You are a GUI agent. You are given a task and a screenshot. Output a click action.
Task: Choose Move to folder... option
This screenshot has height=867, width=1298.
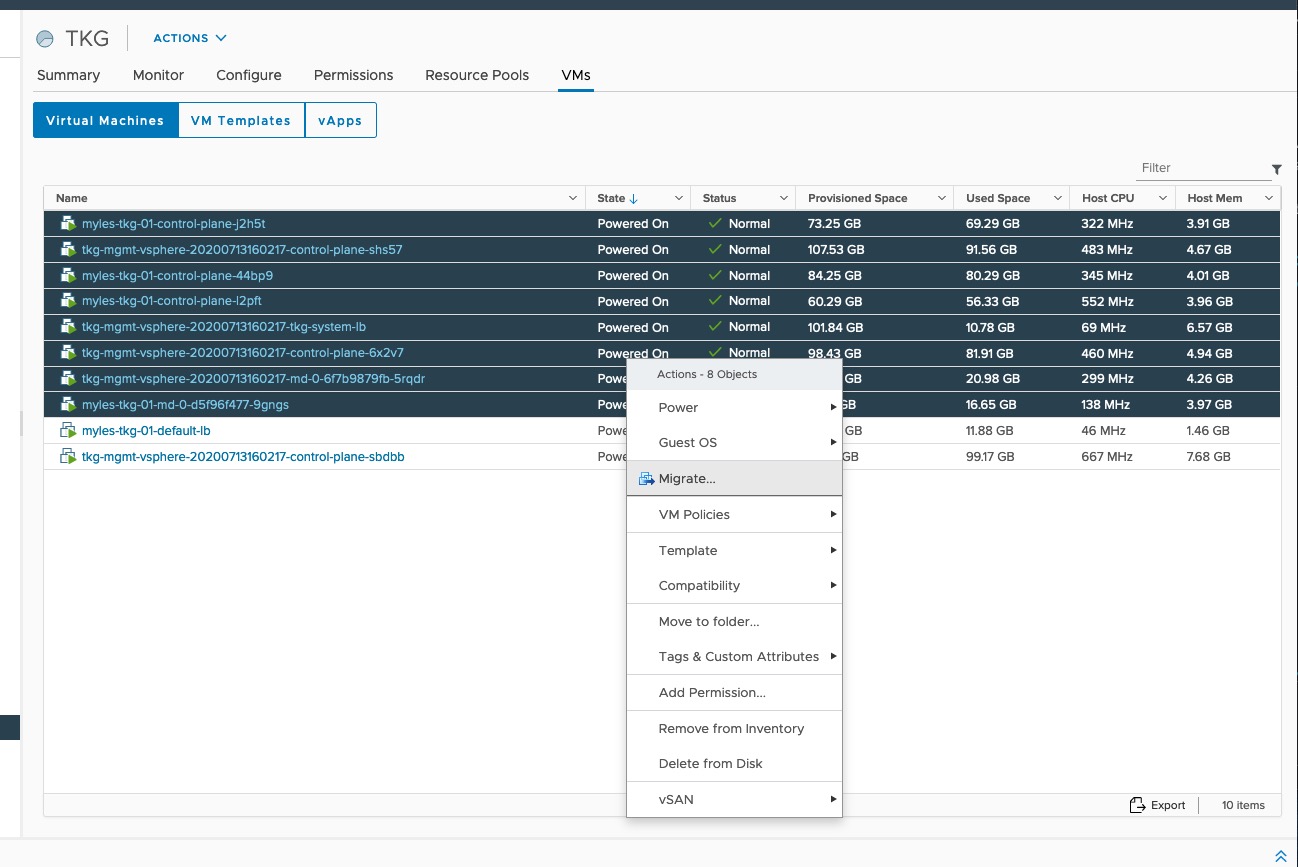coord(734,622)
